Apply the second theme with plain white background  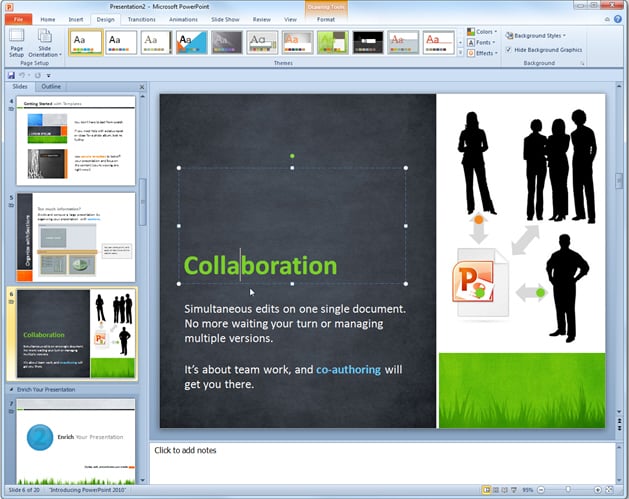pyautogui.click(x=121, y=43)
